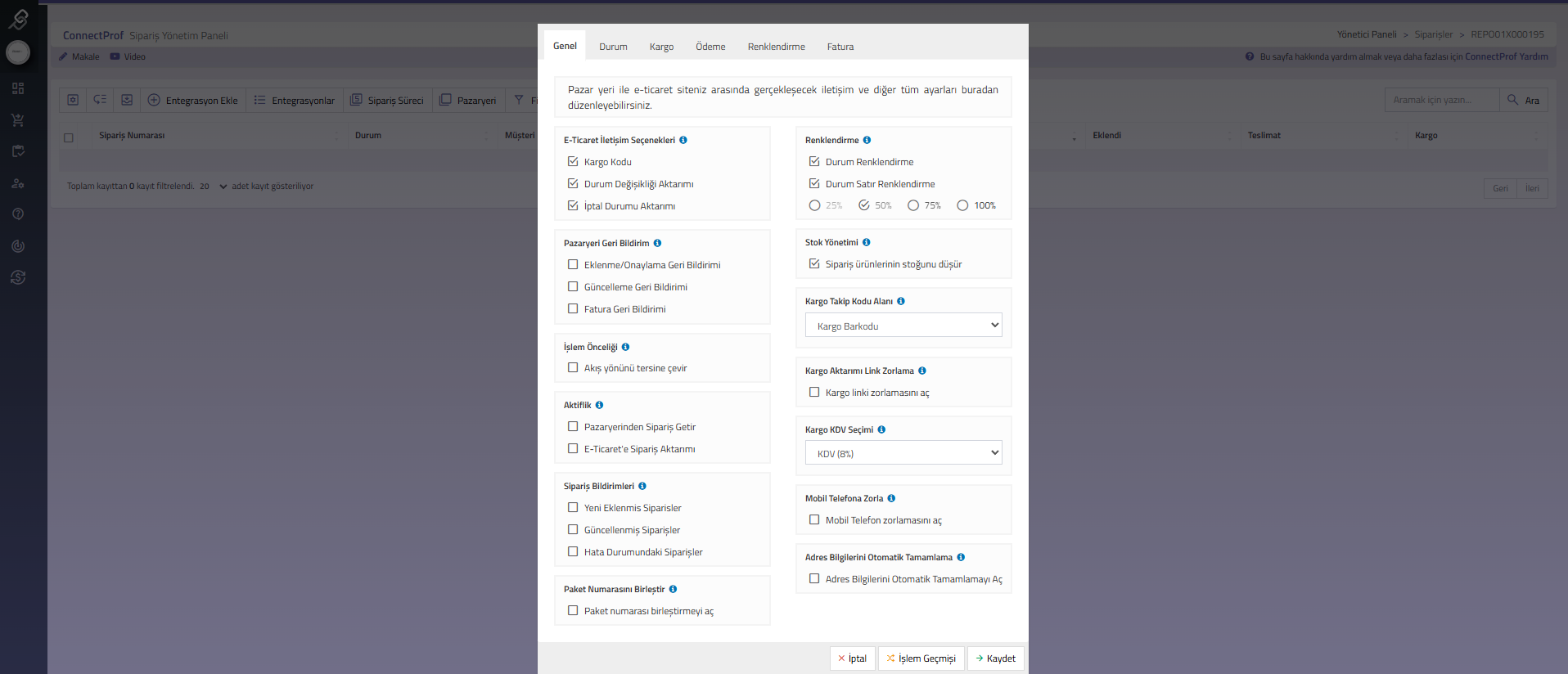Open info icon next to Stok Yönetimi
The height and width of the screenshot is (674, 1568).
coord(866,242)
